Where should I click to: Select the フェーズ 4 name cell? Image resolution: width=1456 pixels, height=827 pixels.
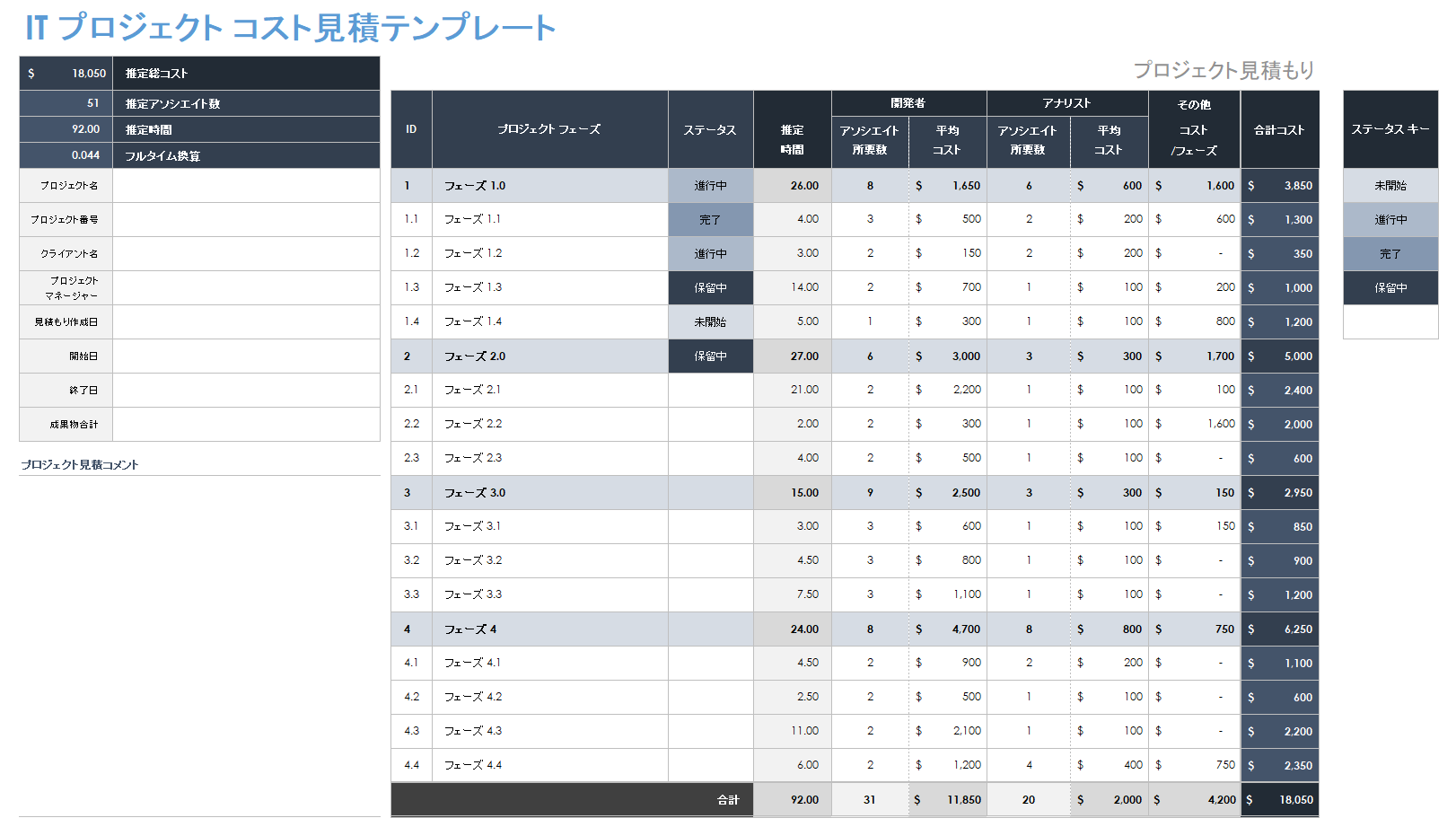549,629
